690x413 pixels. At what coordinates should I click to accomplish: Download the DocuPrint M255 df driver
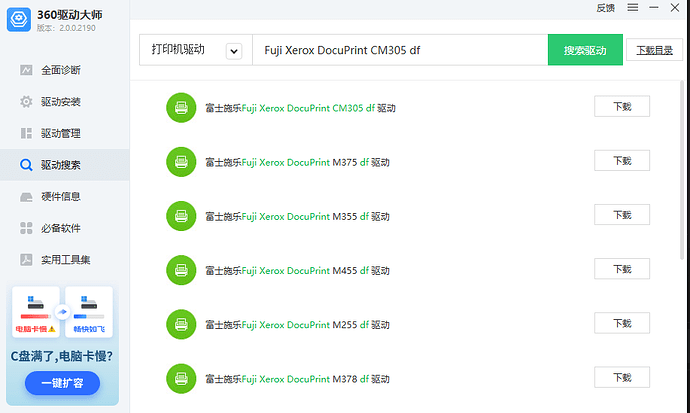coord(622,323)
